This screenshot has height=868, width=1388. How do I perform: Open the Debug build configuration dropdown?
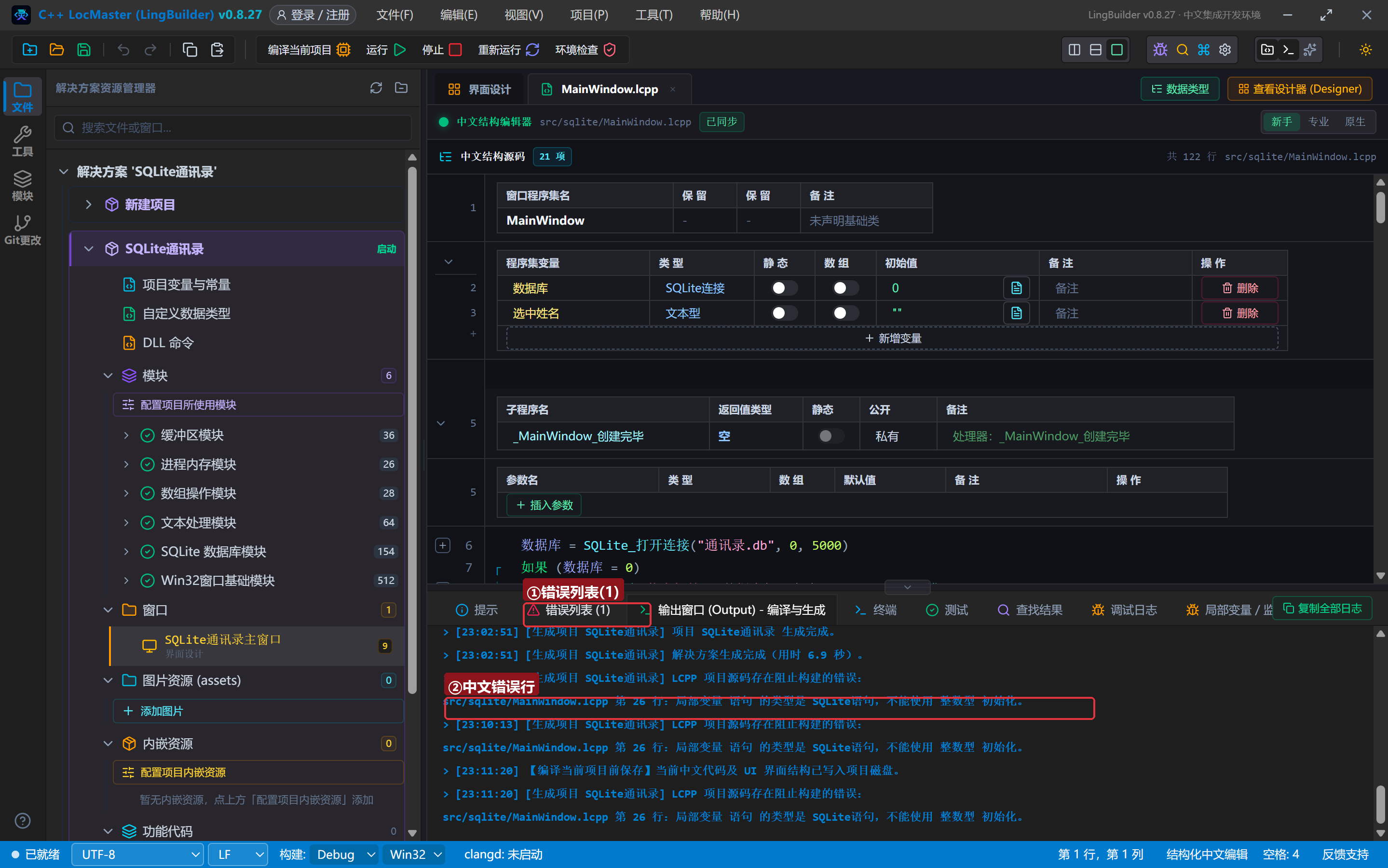point(344,855)
